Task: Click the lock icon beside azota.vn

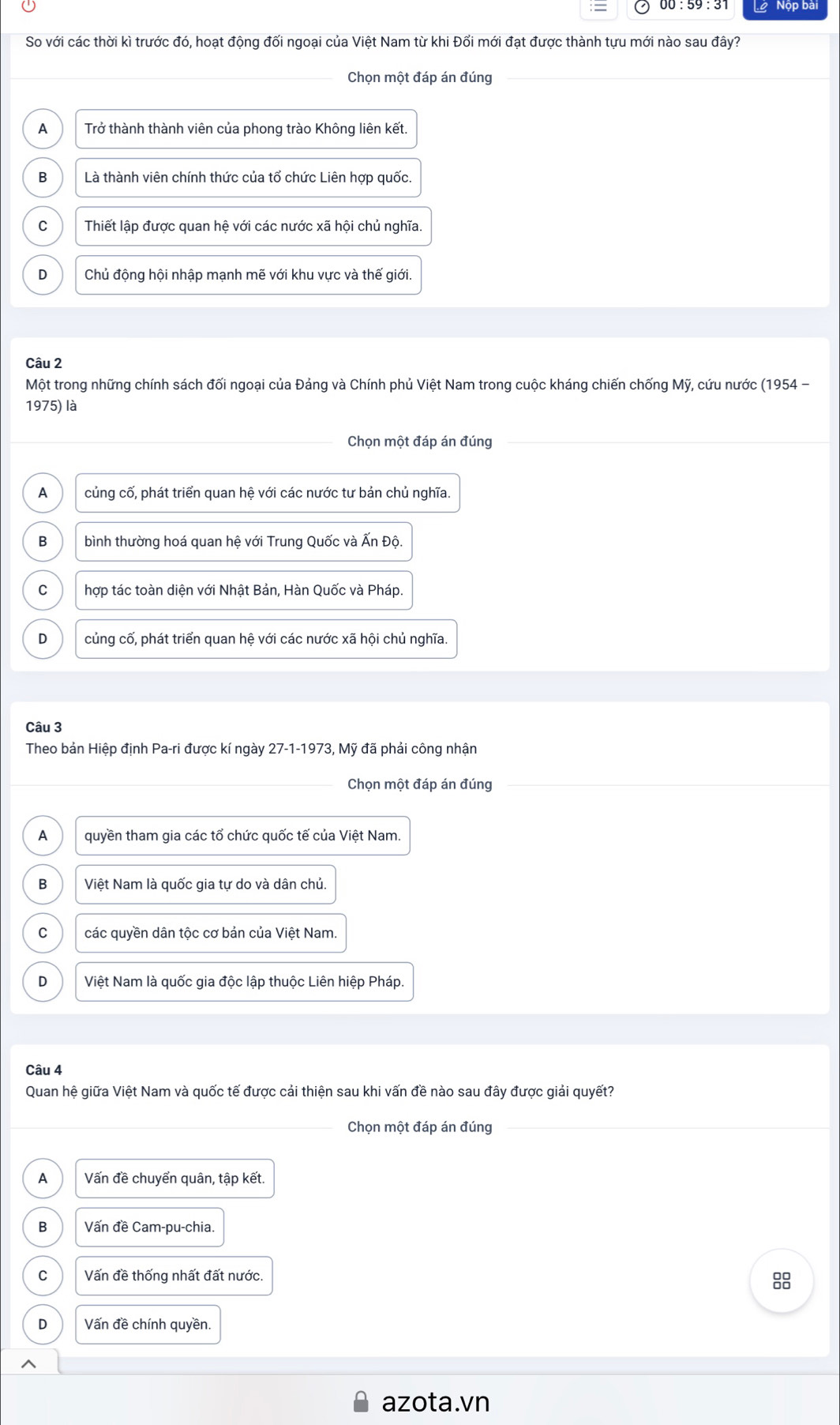Action: tap(361, 1401)
